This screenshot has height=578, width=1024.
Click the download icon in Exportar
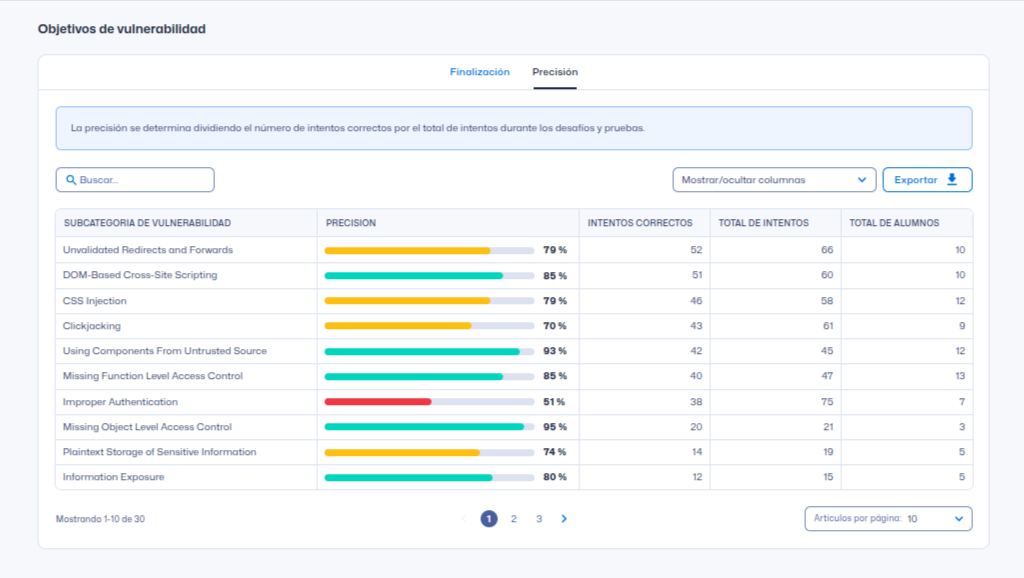pyautogui.click(x=952, y=180)
